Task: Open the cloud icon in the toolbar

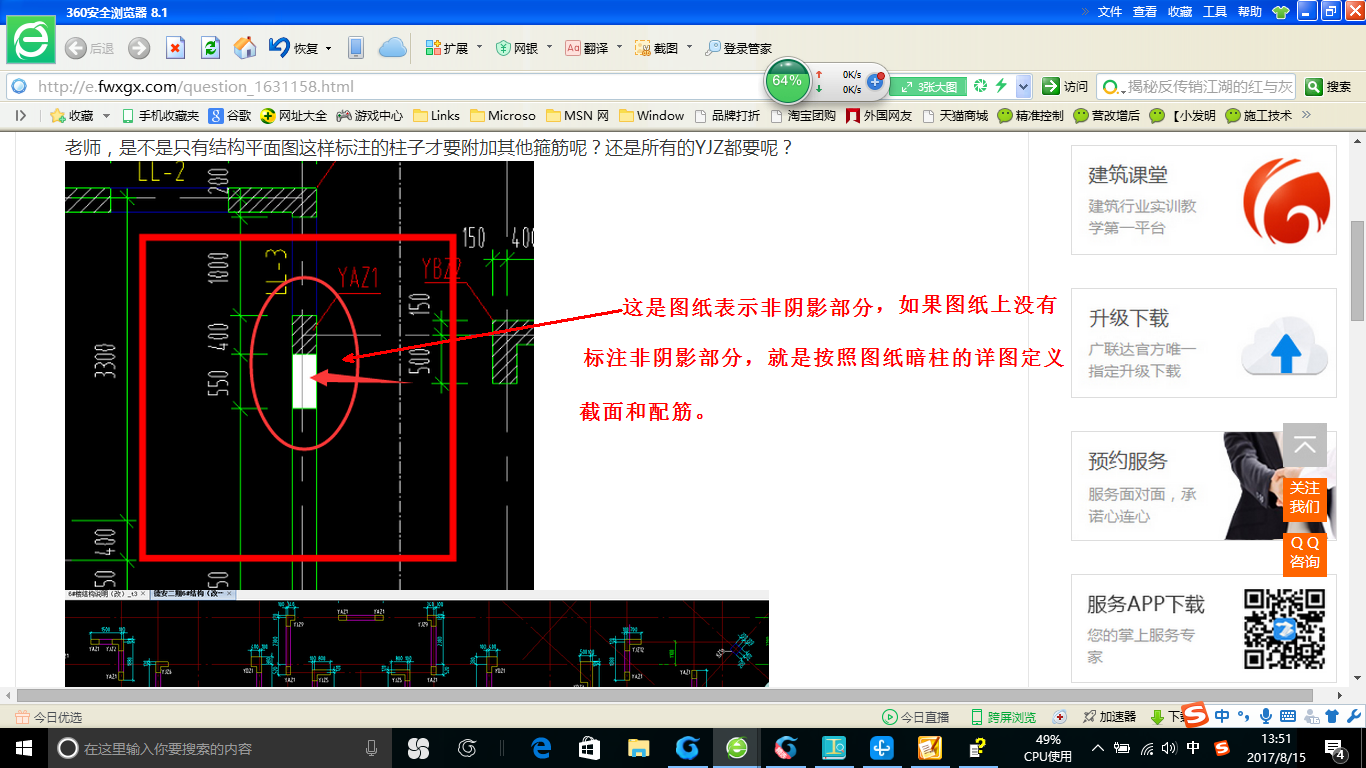Action: (393, 48)
